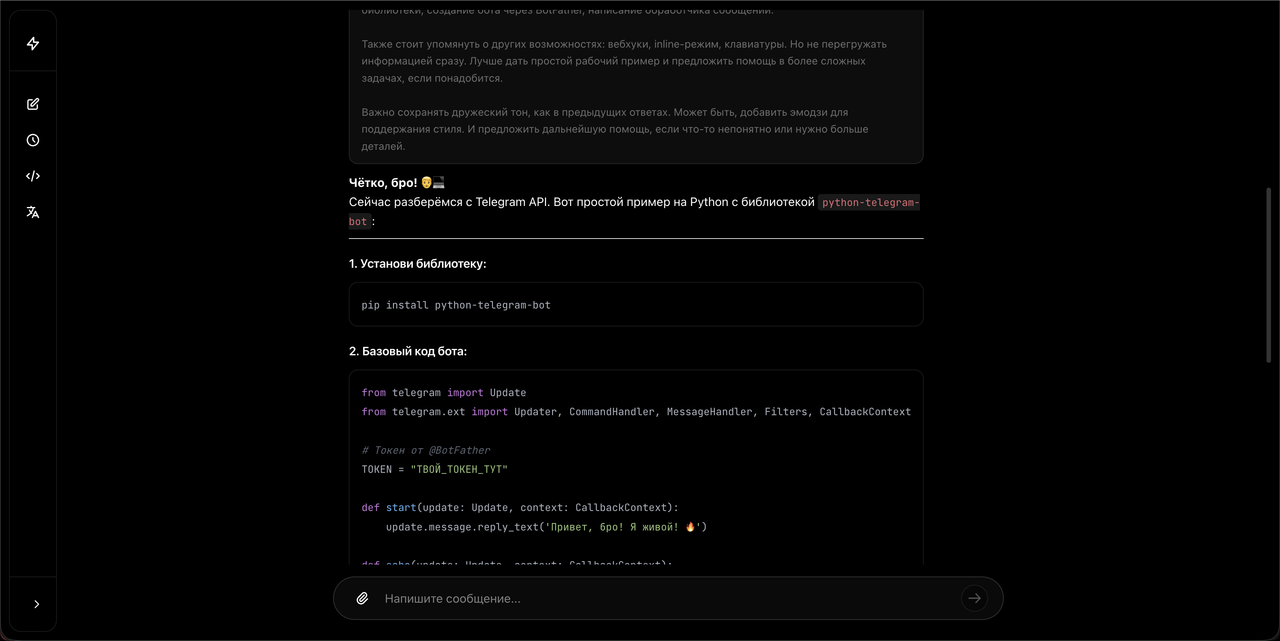Open the code tools icon in sidebar
Image resolution: width=1280 pixels, height=641 pixels.
(x=33, y=176)
